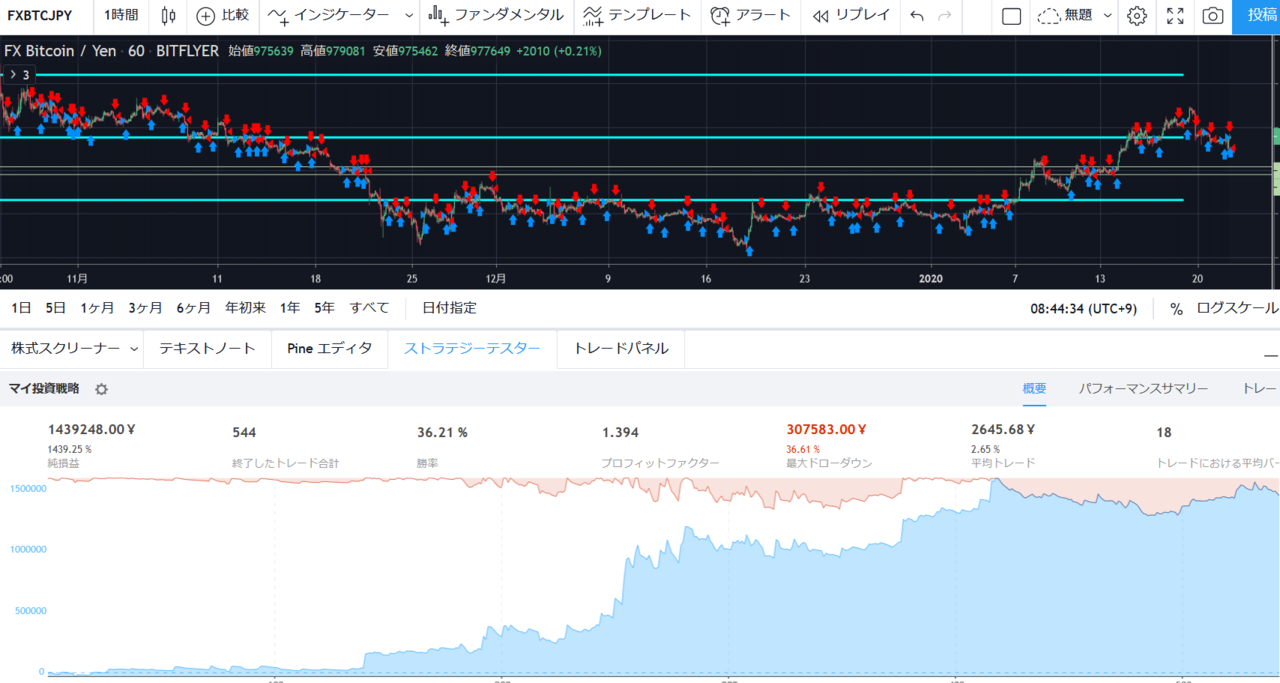Open timezone menu at 08:44:34 (UTC+9)
1280x683 pixels.
tap(1083, 309)
